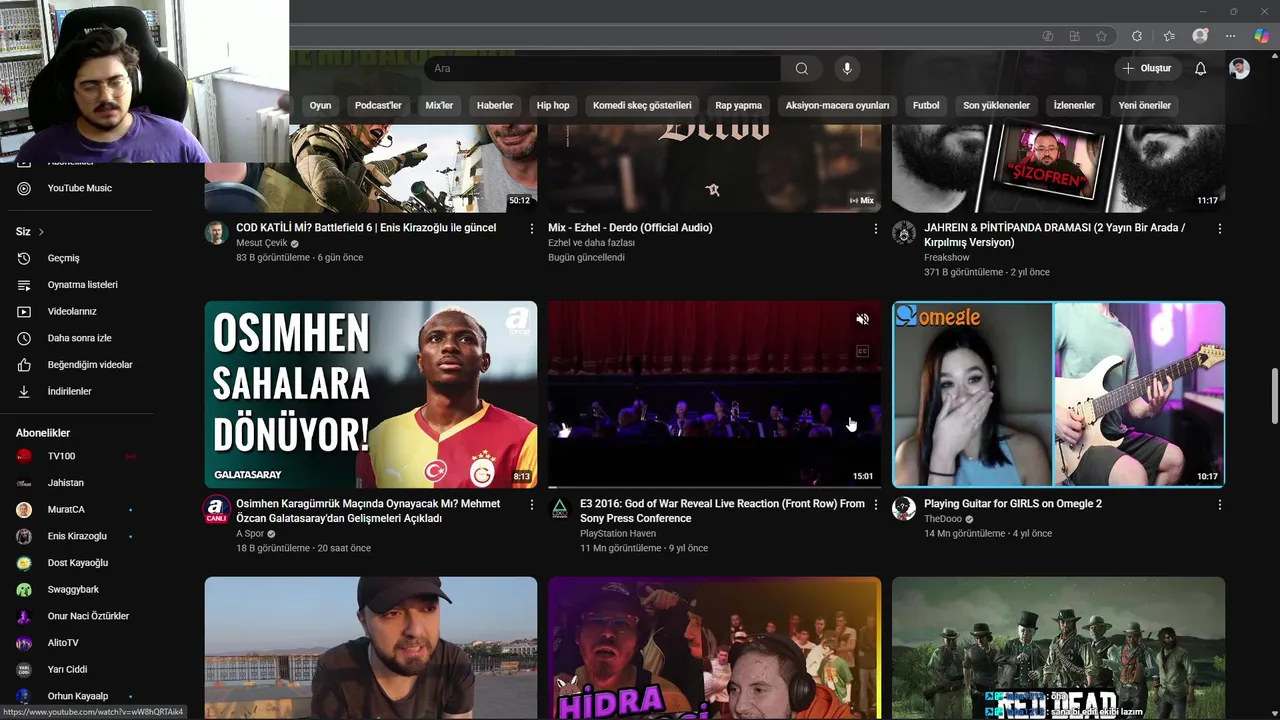Open the OSIMHEN SAHALARA DÖNÜYOR thumbnail
1280x720 pixels.
[371, 394]
